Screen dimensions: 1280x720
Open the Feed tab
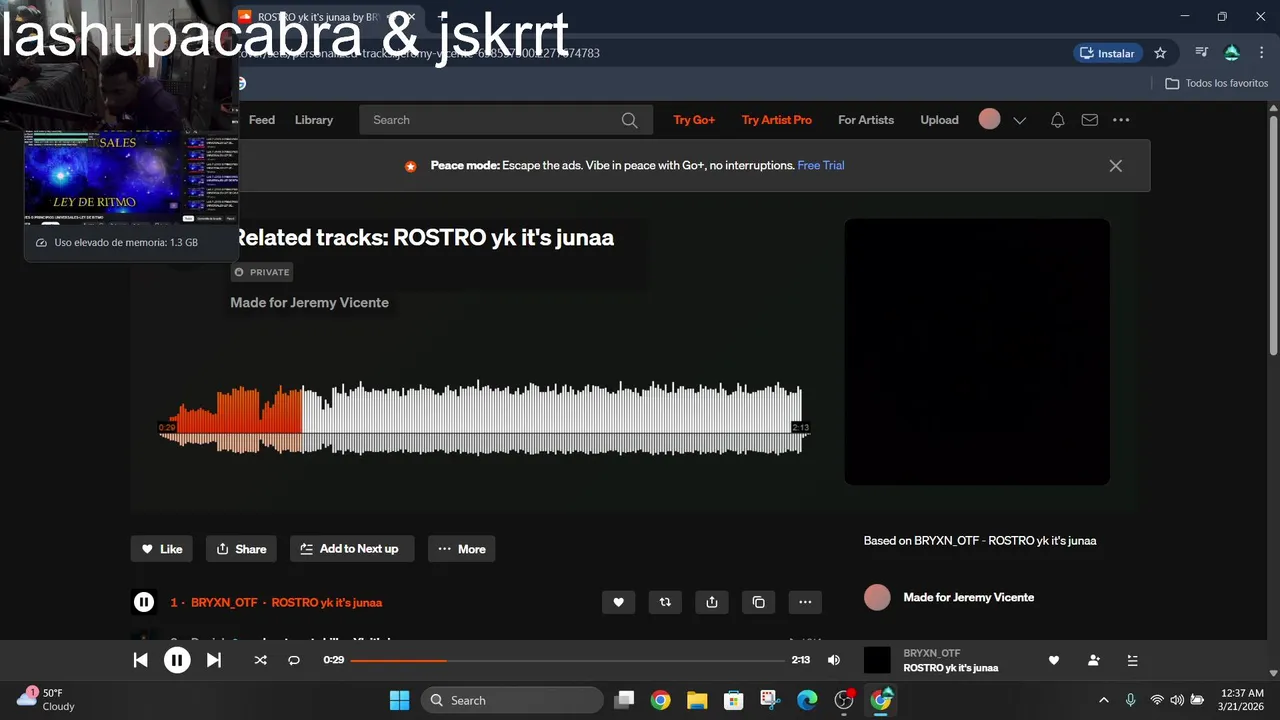point(262,120)
